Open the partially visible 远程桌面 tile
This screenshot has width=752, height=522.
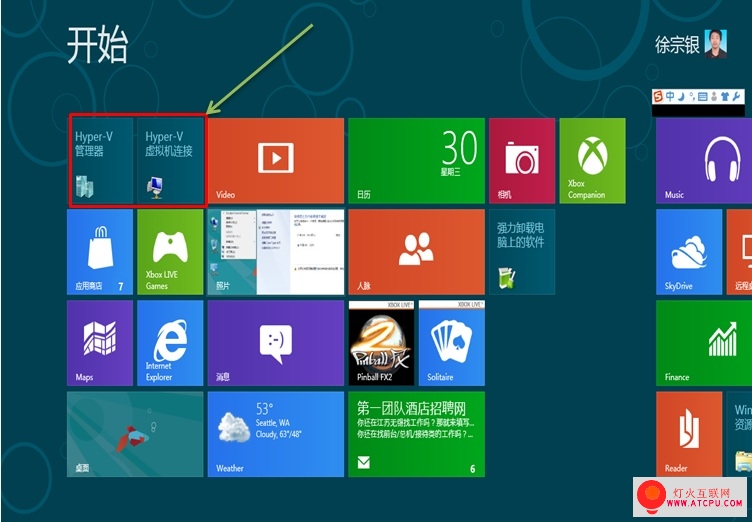(x=739, y=252)
